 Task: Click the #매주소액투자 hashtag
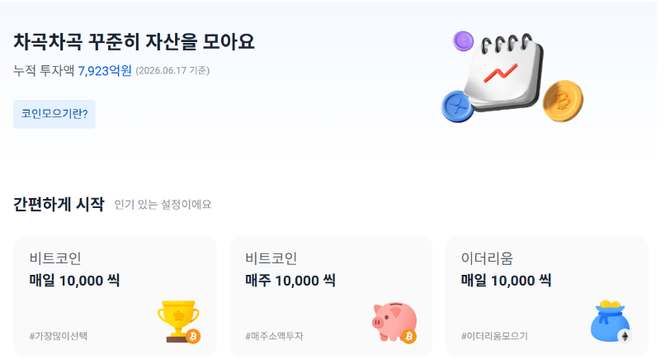click(x=274, y=336)
